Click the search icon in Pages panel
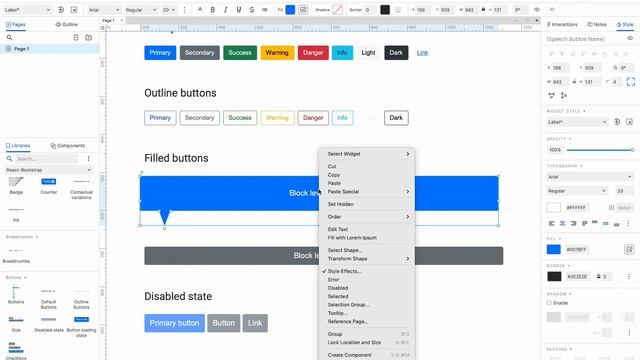 [9, 38]
